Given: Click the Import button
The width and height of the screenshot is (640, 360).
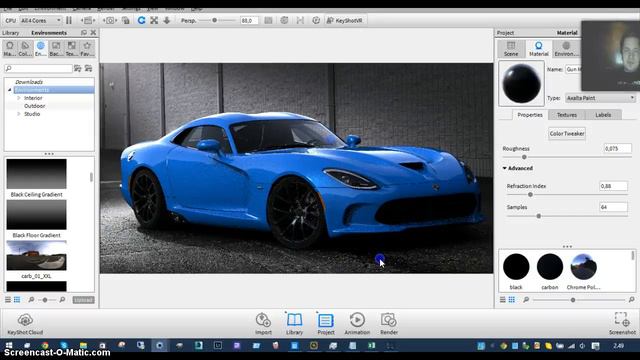Looking at the screenshot, I should tap(263, 324).
